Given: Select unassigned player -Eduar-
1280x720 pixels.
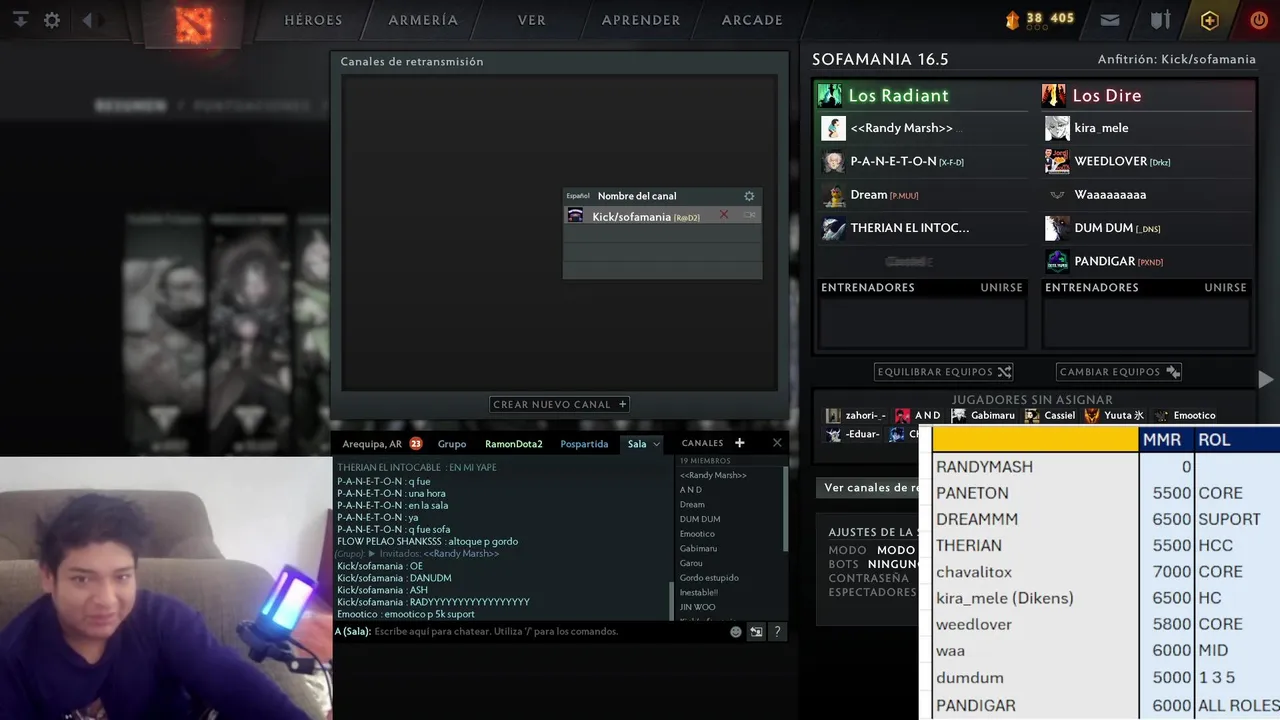Looking at the screenshot, I should point(854,434).
